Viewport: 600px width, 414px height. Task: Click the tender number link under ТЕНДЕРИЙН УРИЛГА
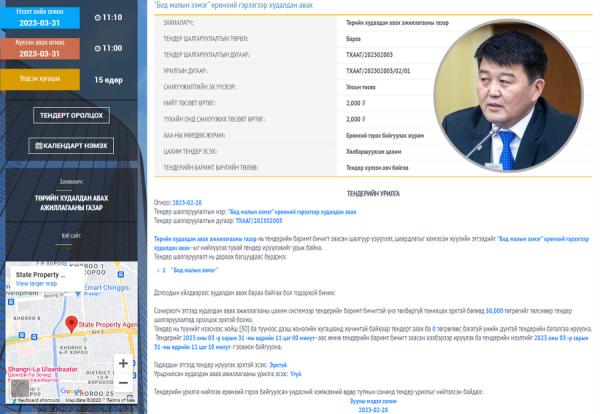tap(259, 221)
